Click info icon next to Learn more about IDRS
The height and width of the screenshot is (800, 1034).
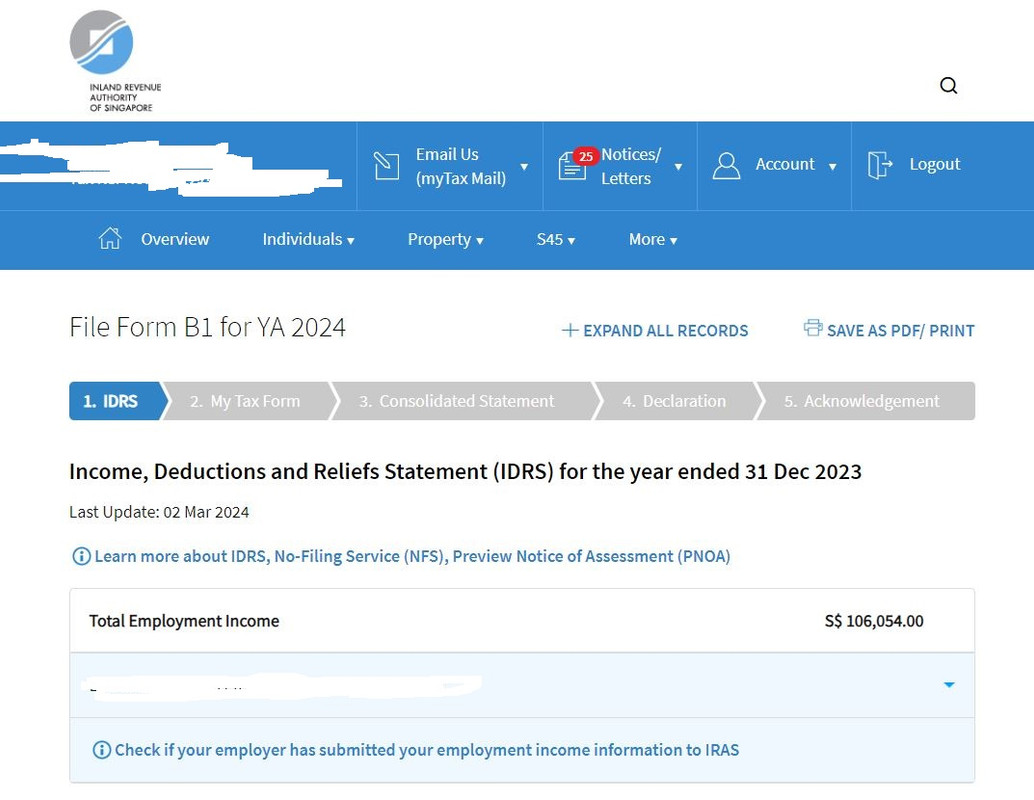[80, 556]
